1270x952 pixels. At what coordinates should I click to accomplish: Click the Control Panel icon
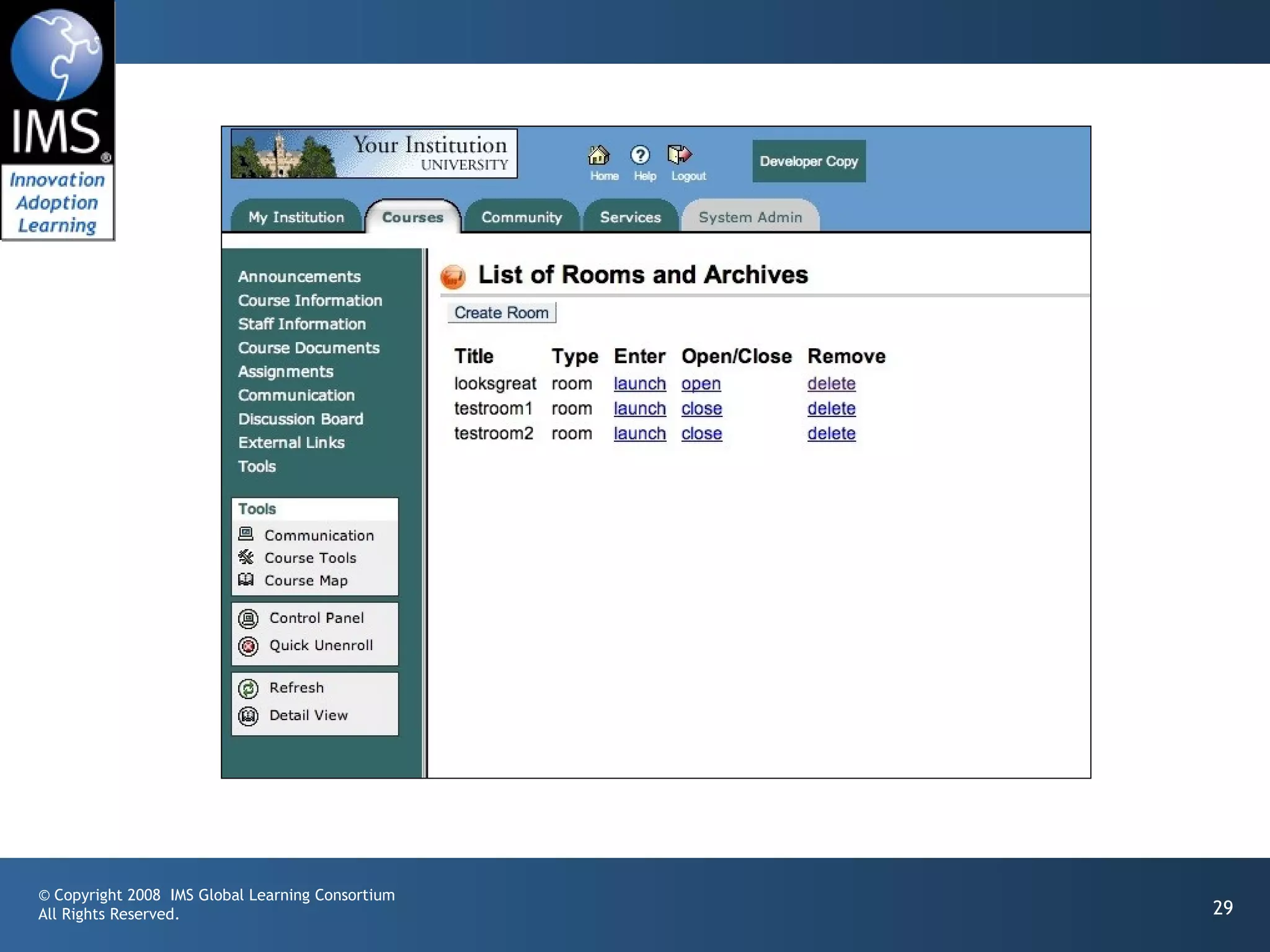pos(248,619)
